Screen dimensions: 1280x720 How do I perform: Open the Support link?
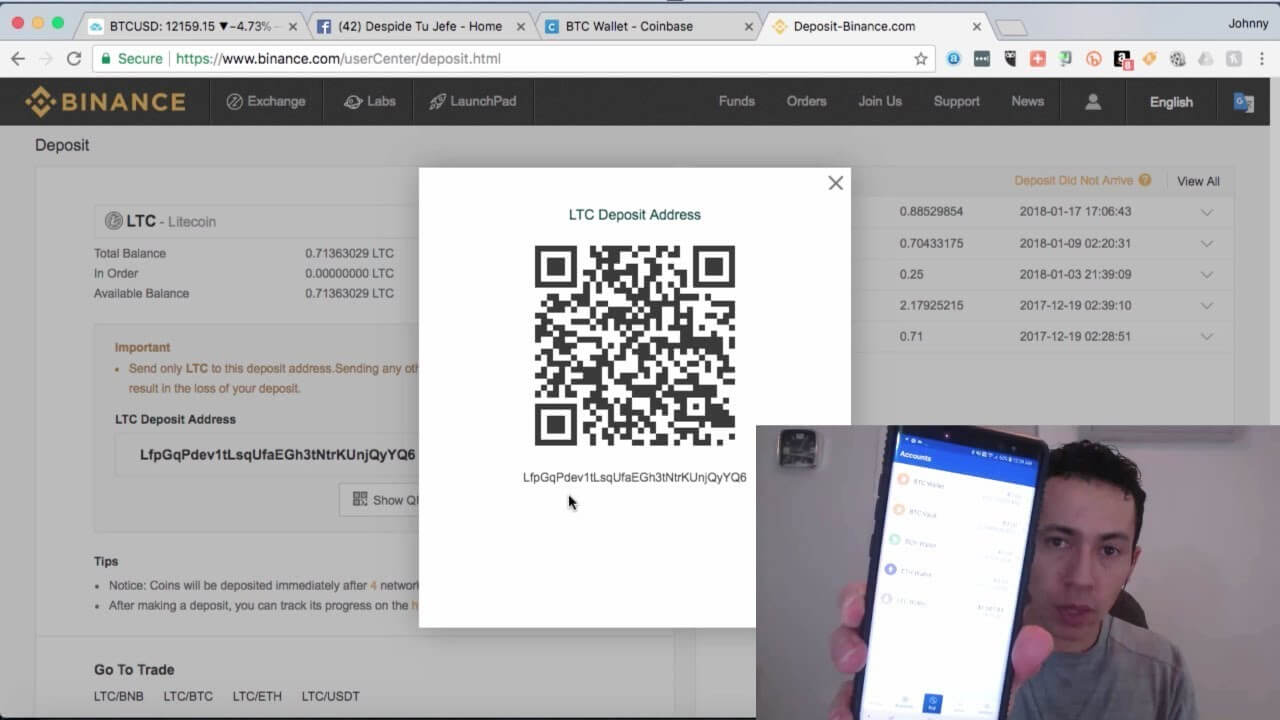click(x=956, y=101)
